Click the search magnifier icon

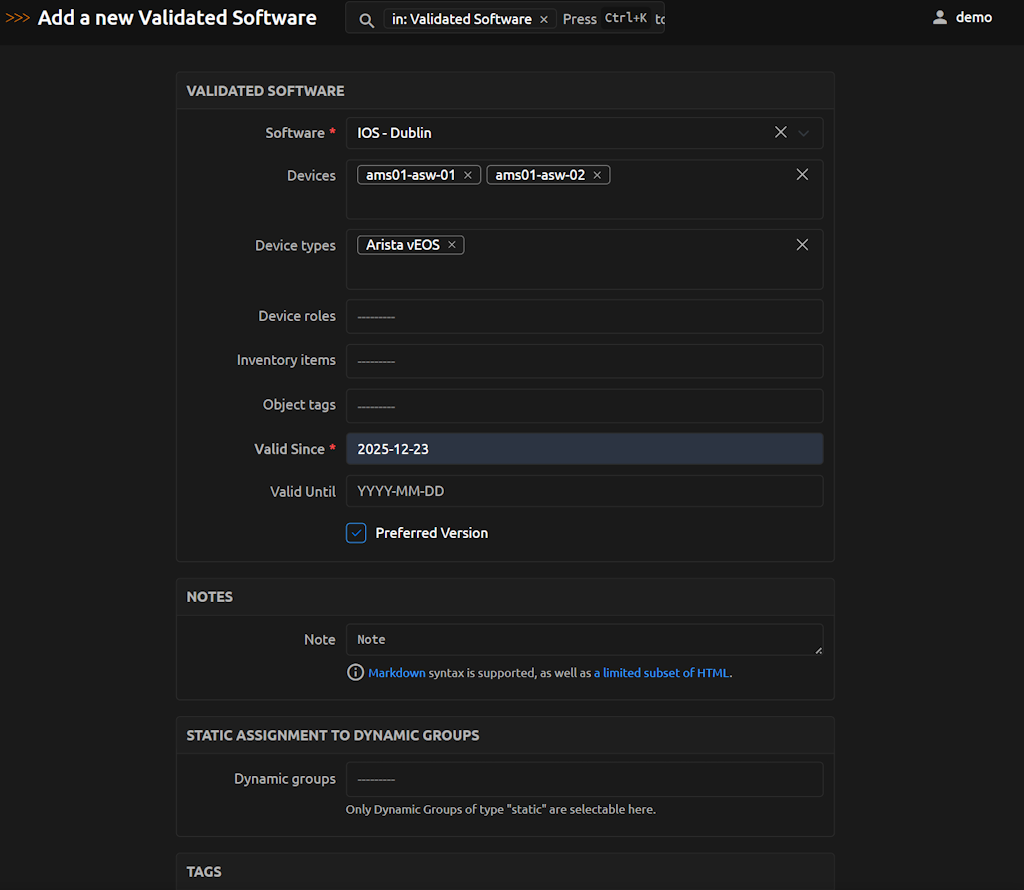tap(366, 20)
